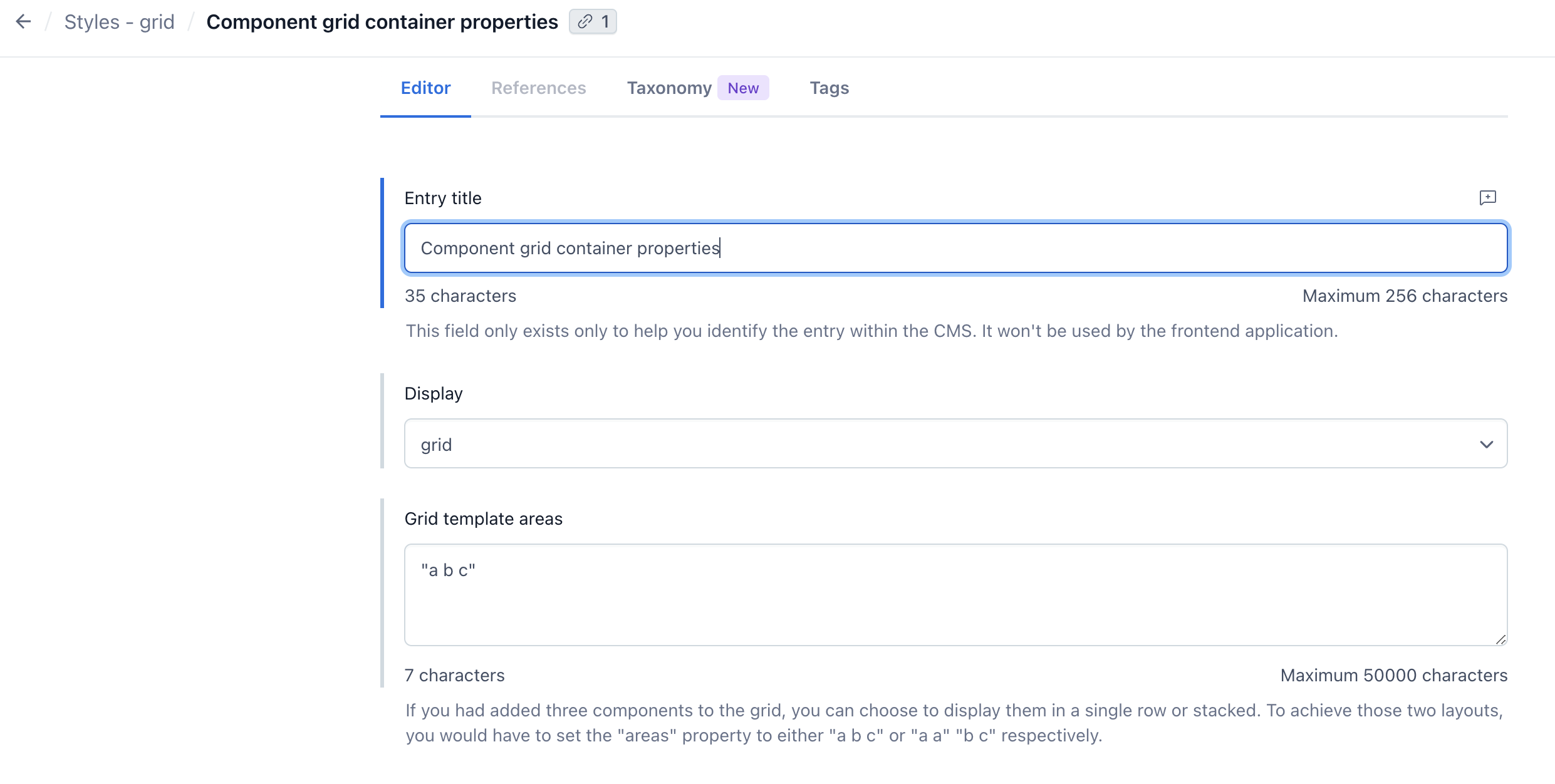The image size is (1555, 784).
Task: Grab the textarea resize handle corner
Action: pyautogui.click(x=1500, y=639)
